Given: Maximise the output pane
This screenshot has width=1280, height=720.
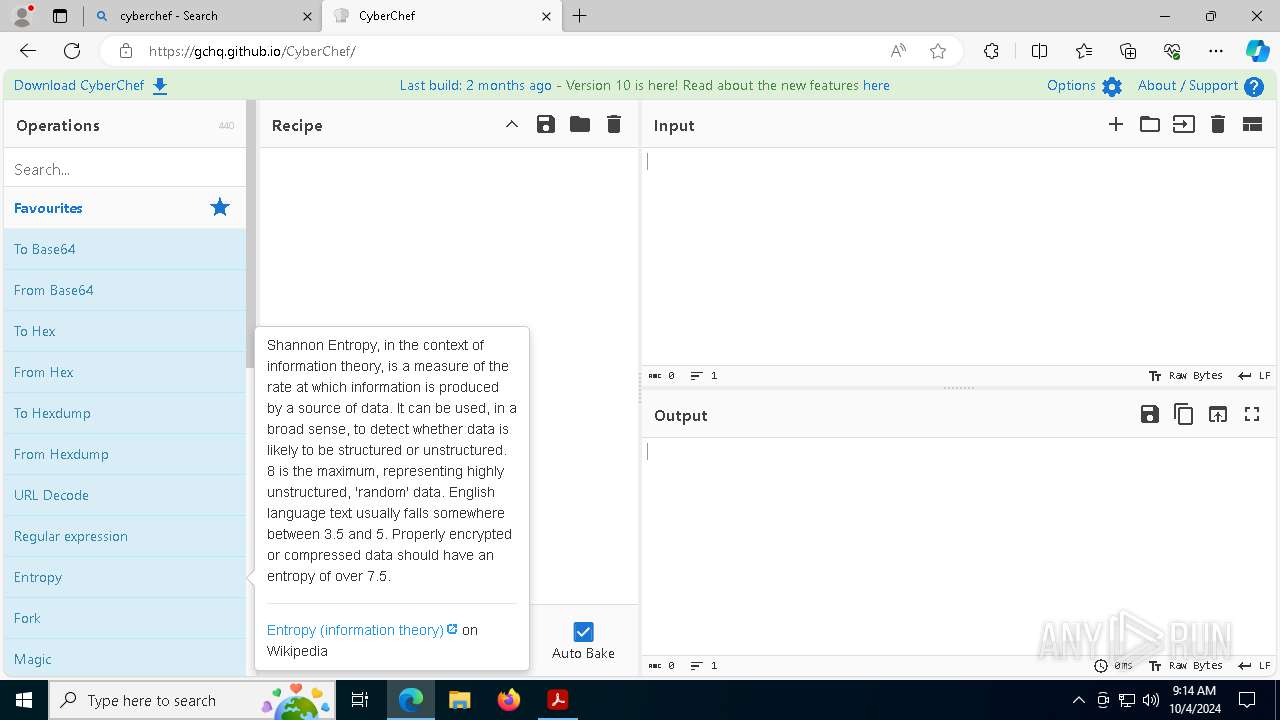Looking at the screenshot, I should pyautogui.click(x=1252, y=414).
